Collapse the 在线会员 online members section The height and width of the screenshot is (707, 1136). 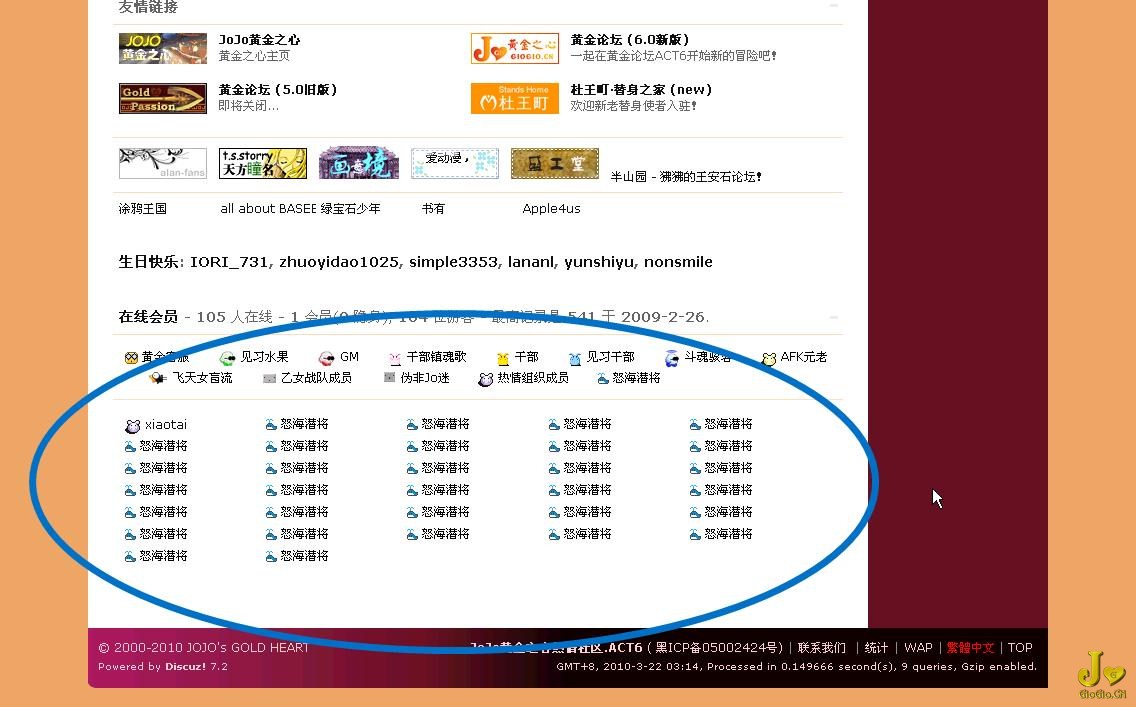click(x=833, y=317)
